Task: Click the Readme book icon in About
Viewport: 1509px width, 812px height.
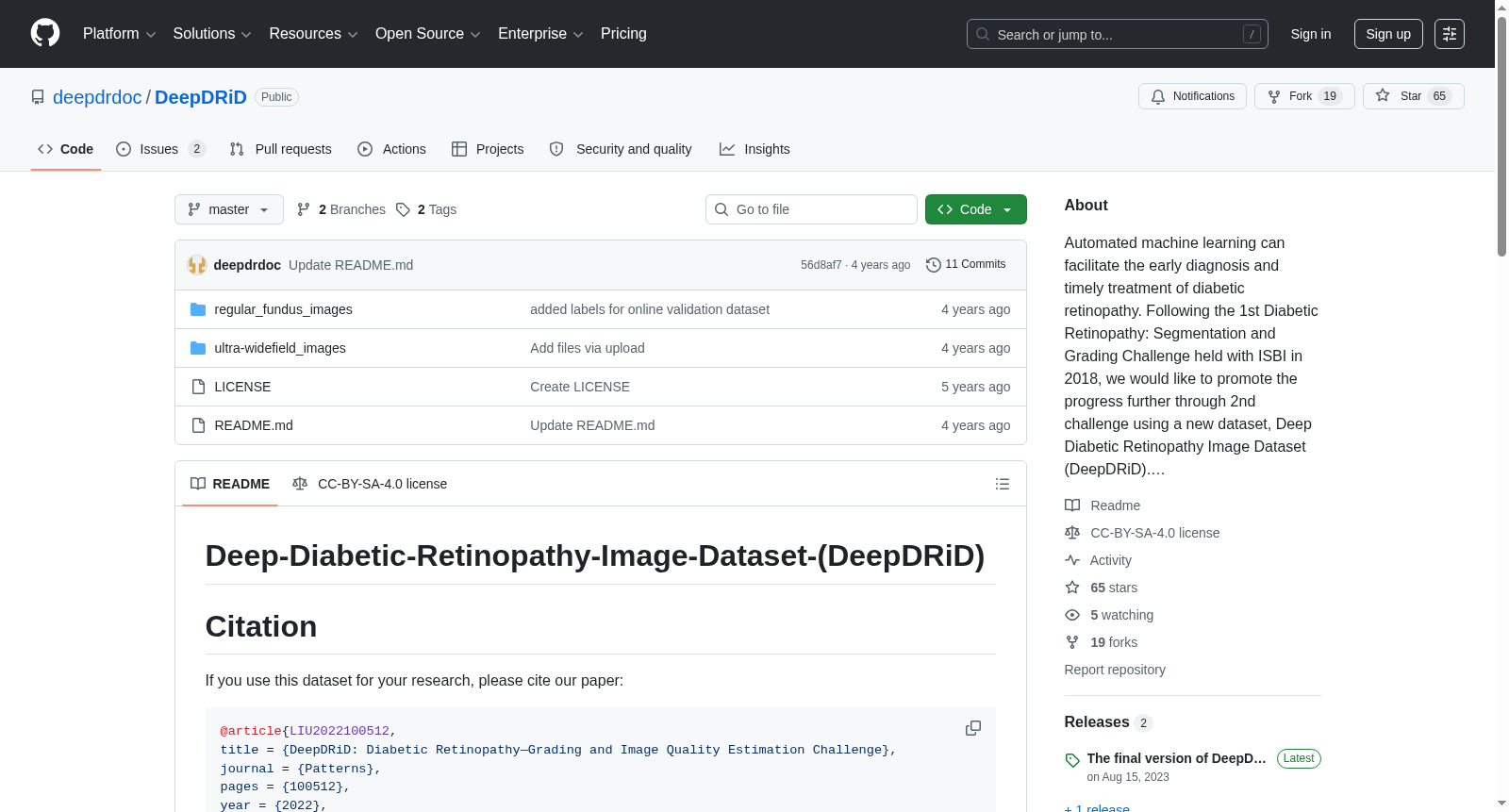Action: coord(1072,505)
